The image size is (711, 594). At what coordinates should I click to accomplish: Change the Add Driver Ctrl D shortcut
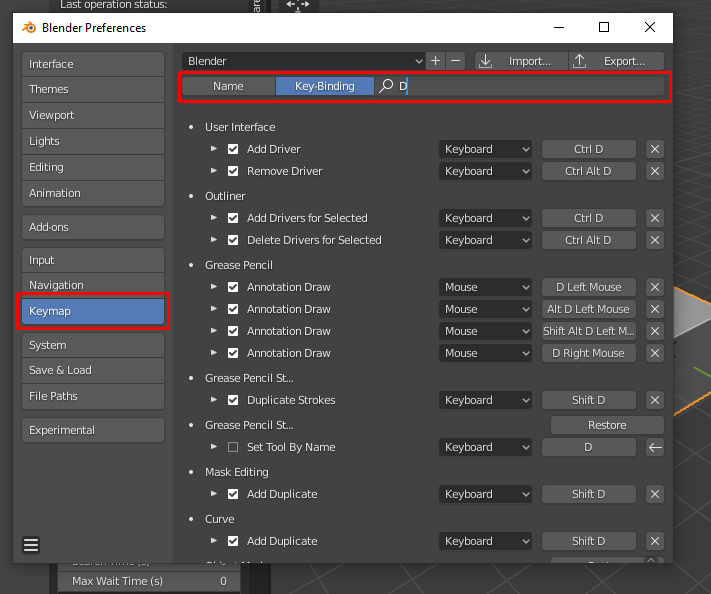pos(589,149)
